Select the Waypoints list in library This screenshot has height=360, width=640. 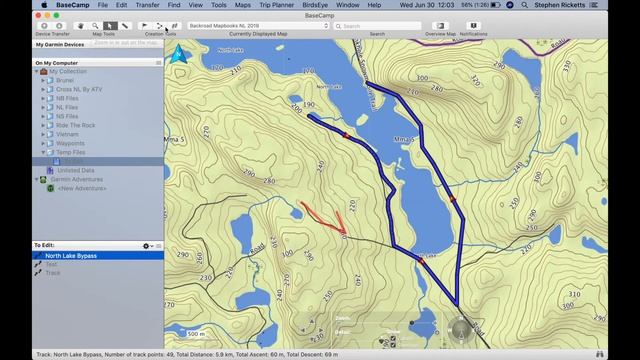[70, 143]
